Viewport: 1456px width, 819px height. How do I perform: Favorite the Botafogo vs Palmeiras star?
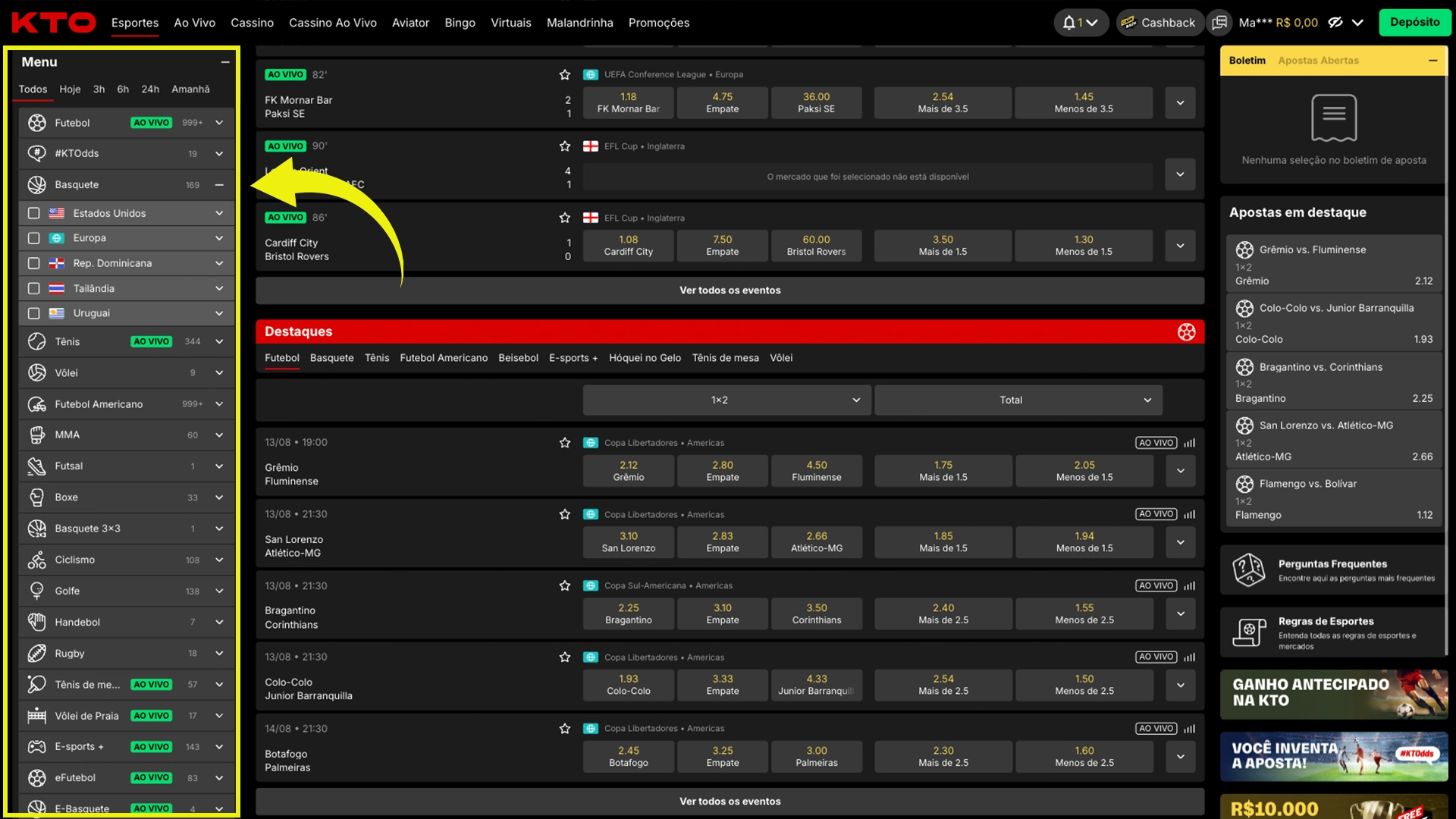tap(565, 728)
